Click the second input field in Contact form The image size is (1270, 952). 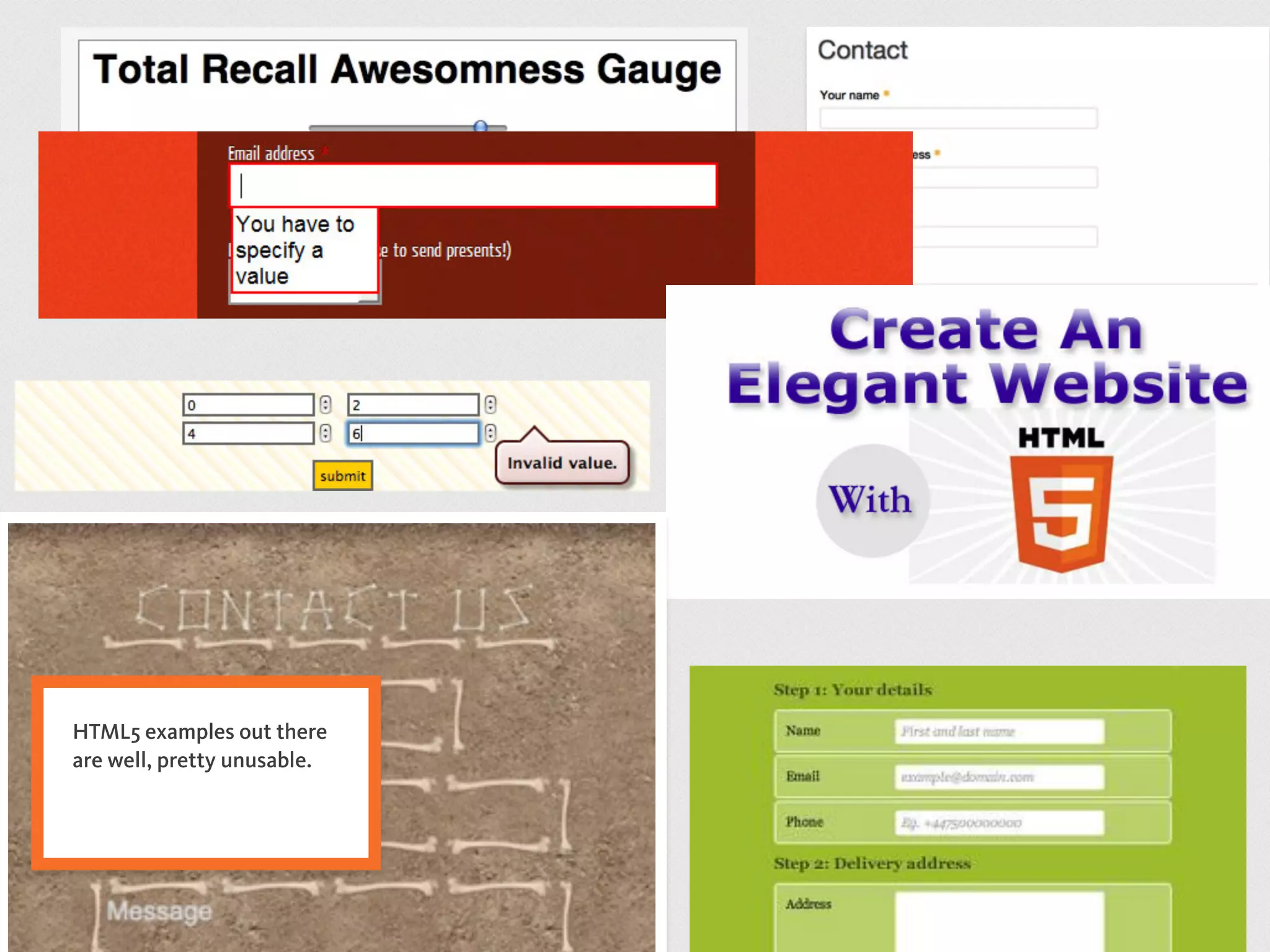(1005, 177)
